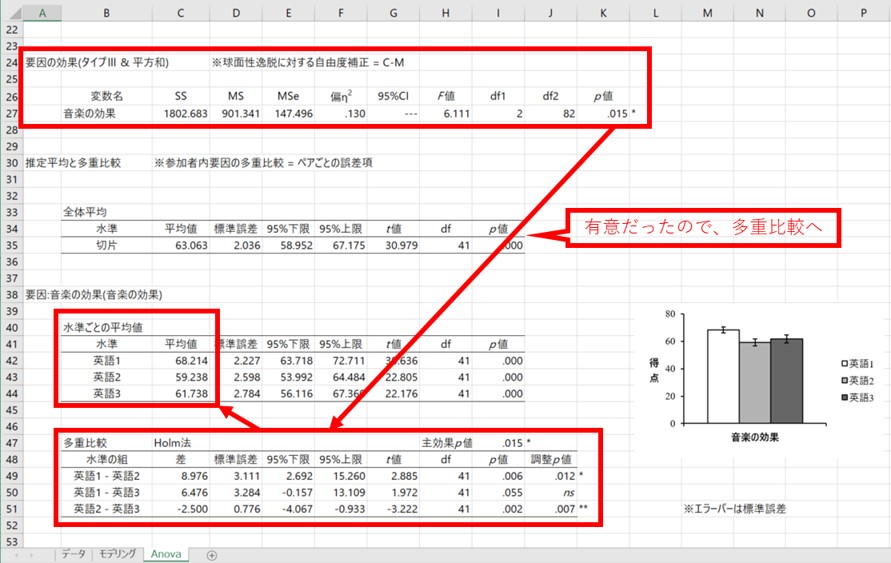Switch to the データ sheet tab
Viewport: 891px width, 563px height.
[72, 554]
